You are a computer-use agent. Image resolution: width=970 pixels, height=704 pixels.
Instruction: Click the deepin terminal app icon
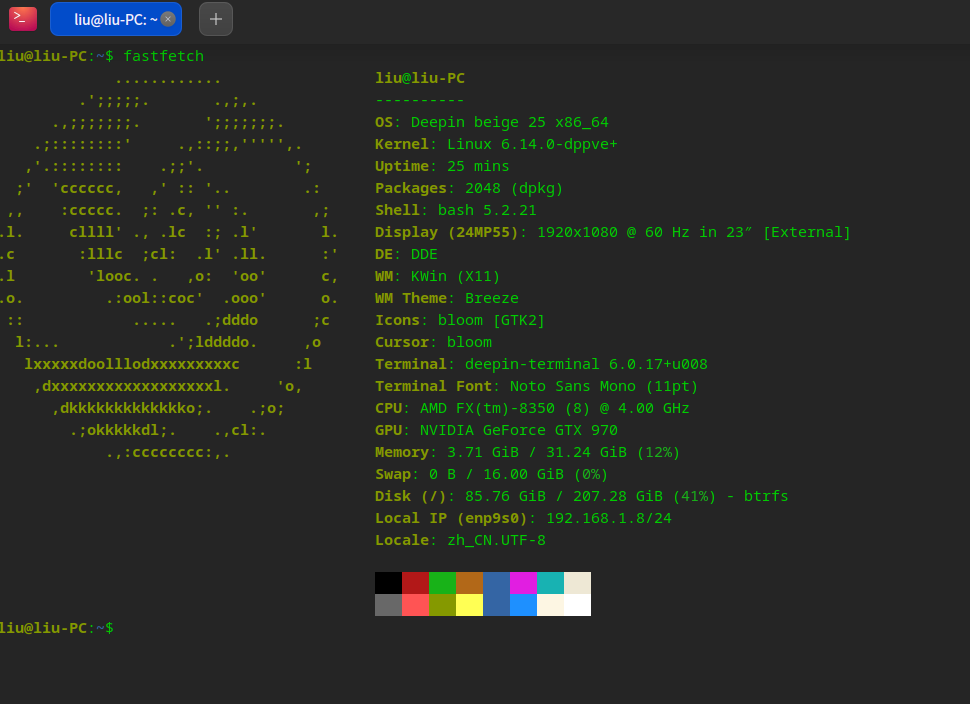23,19
